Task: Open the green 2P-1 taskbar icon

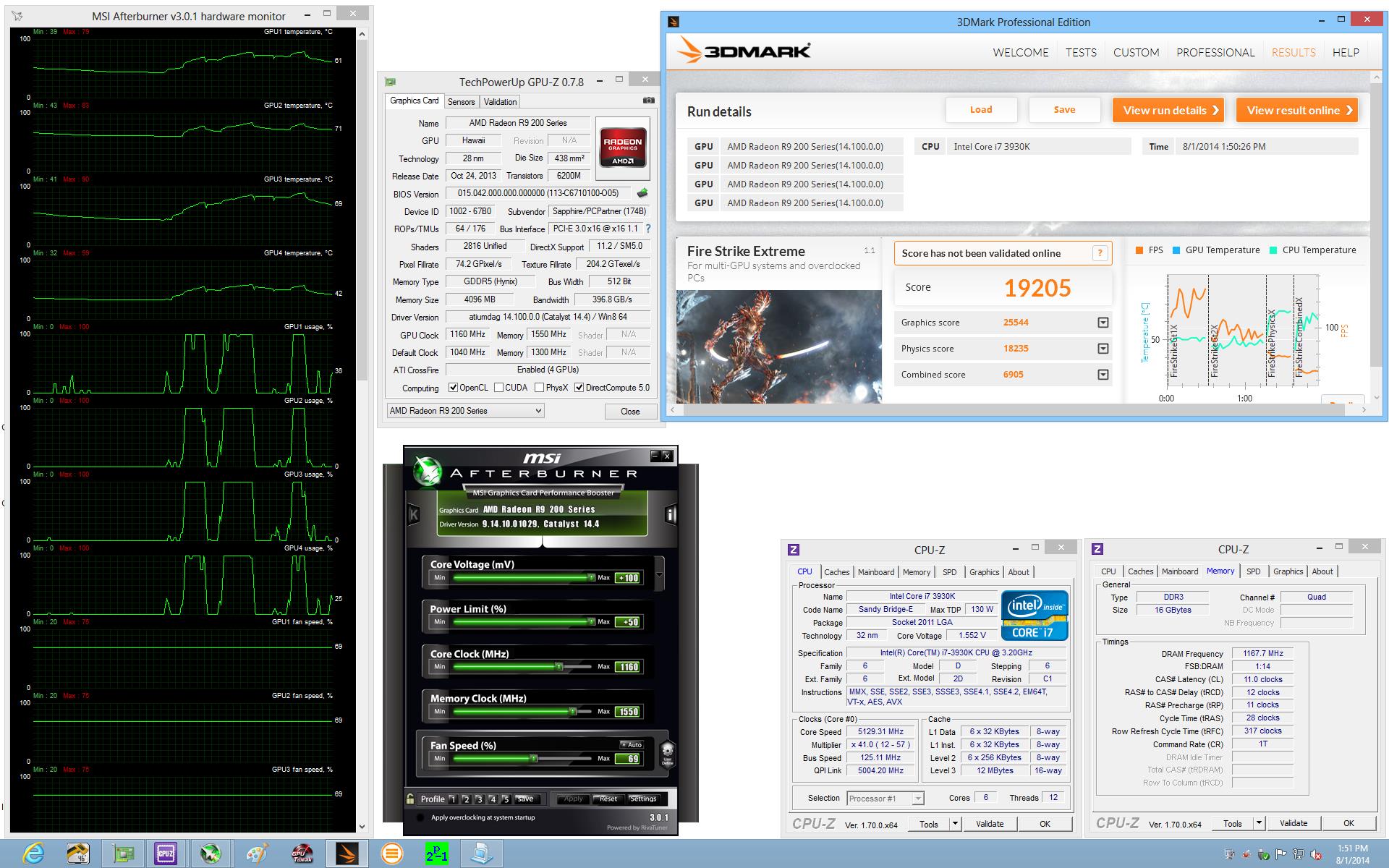Action: (x=437, y=854)
